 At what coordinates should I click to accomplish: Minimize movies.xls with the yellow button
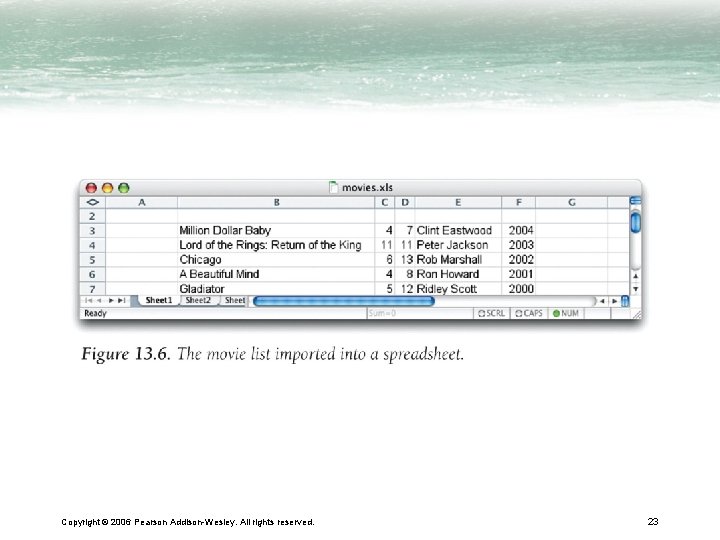coord(107,188)
